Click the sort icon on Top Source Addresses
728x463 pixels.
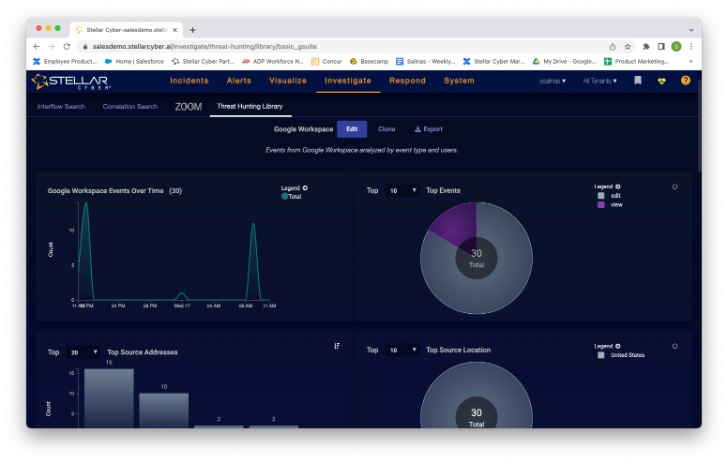pos(337,346)
